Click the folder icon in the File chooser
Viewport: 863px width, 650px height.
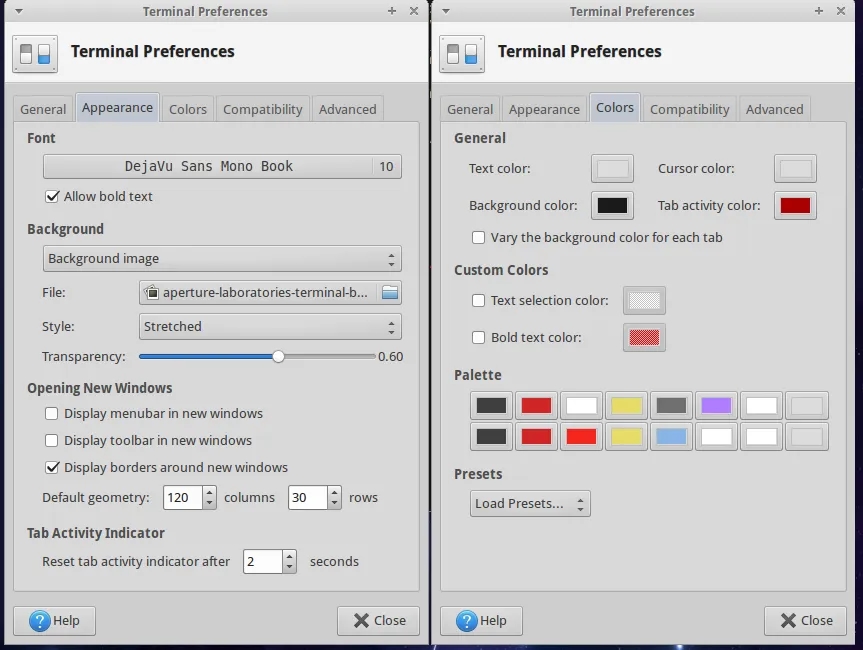tap(389, 292)
